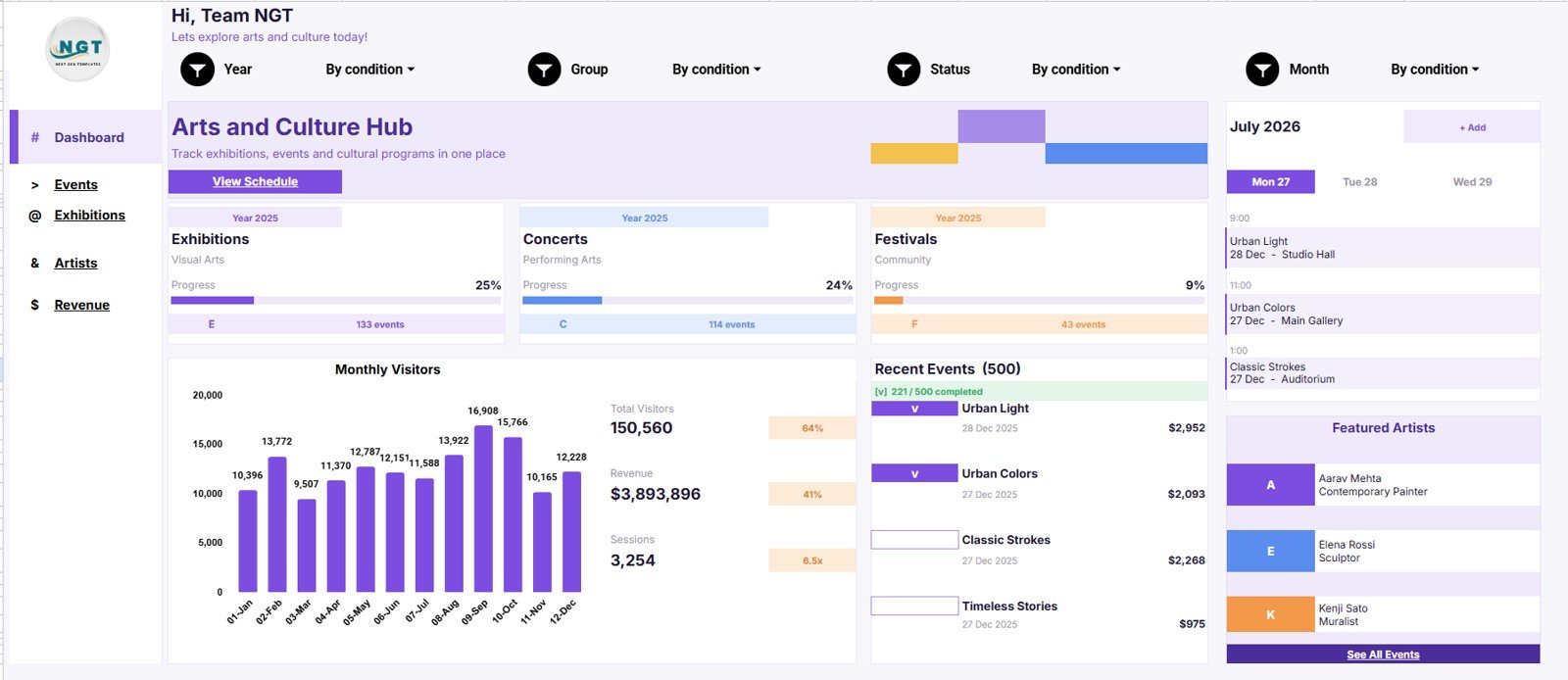Open the Revenue sidebar link
1568x680 pixels.
click(x=81, y=306)
